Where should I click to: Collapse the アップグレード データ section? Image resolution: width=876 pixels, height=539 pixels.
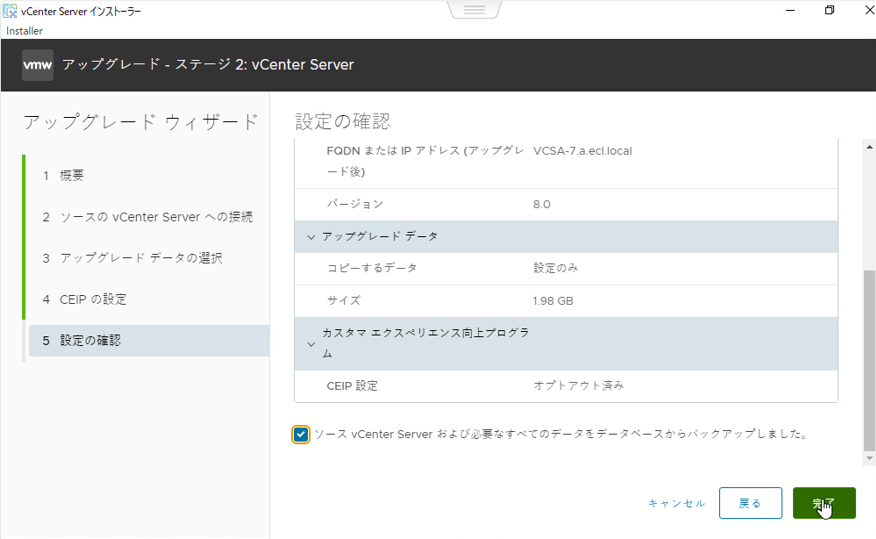(310, 237)
